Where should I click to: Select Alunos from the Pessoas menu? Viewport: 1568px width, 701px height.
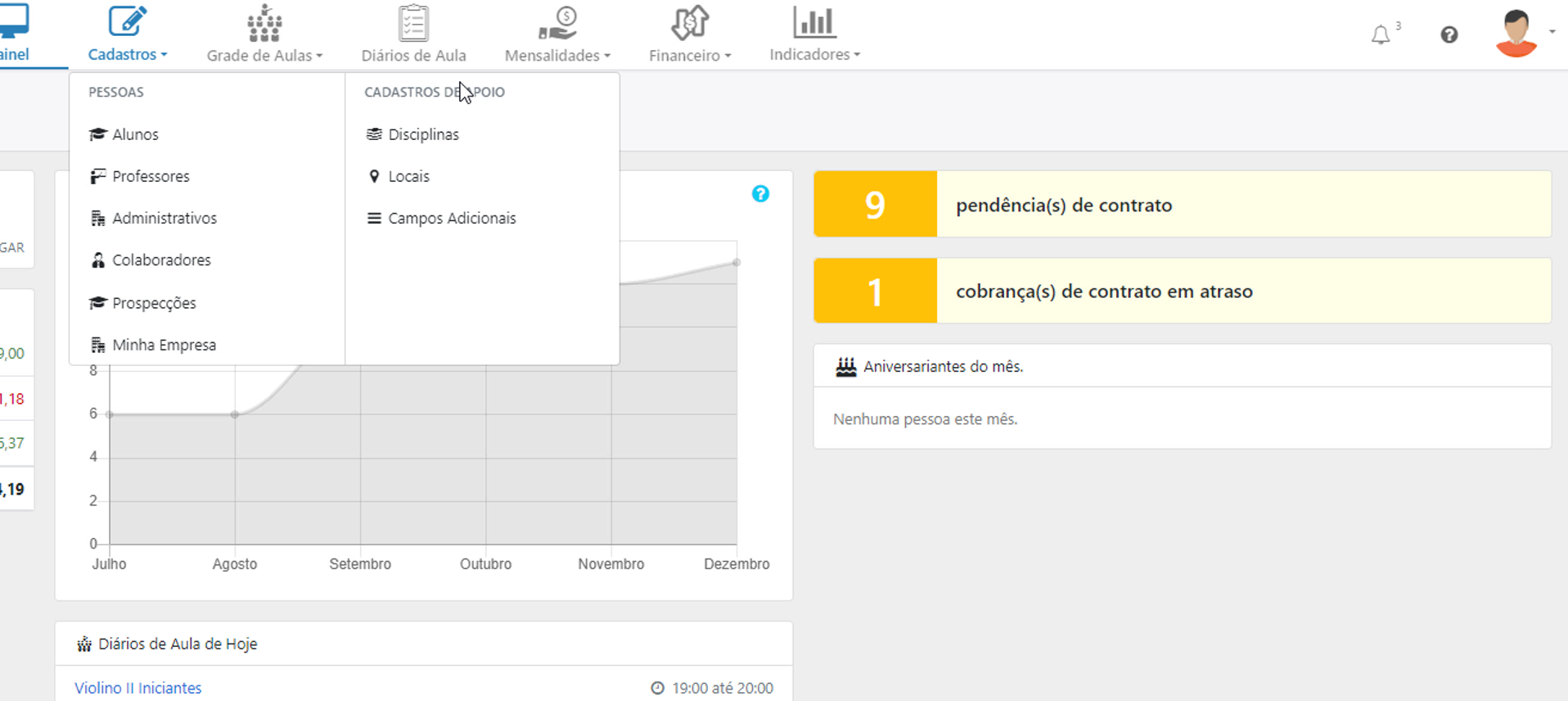pyautogui.click(x=135, y=134)
